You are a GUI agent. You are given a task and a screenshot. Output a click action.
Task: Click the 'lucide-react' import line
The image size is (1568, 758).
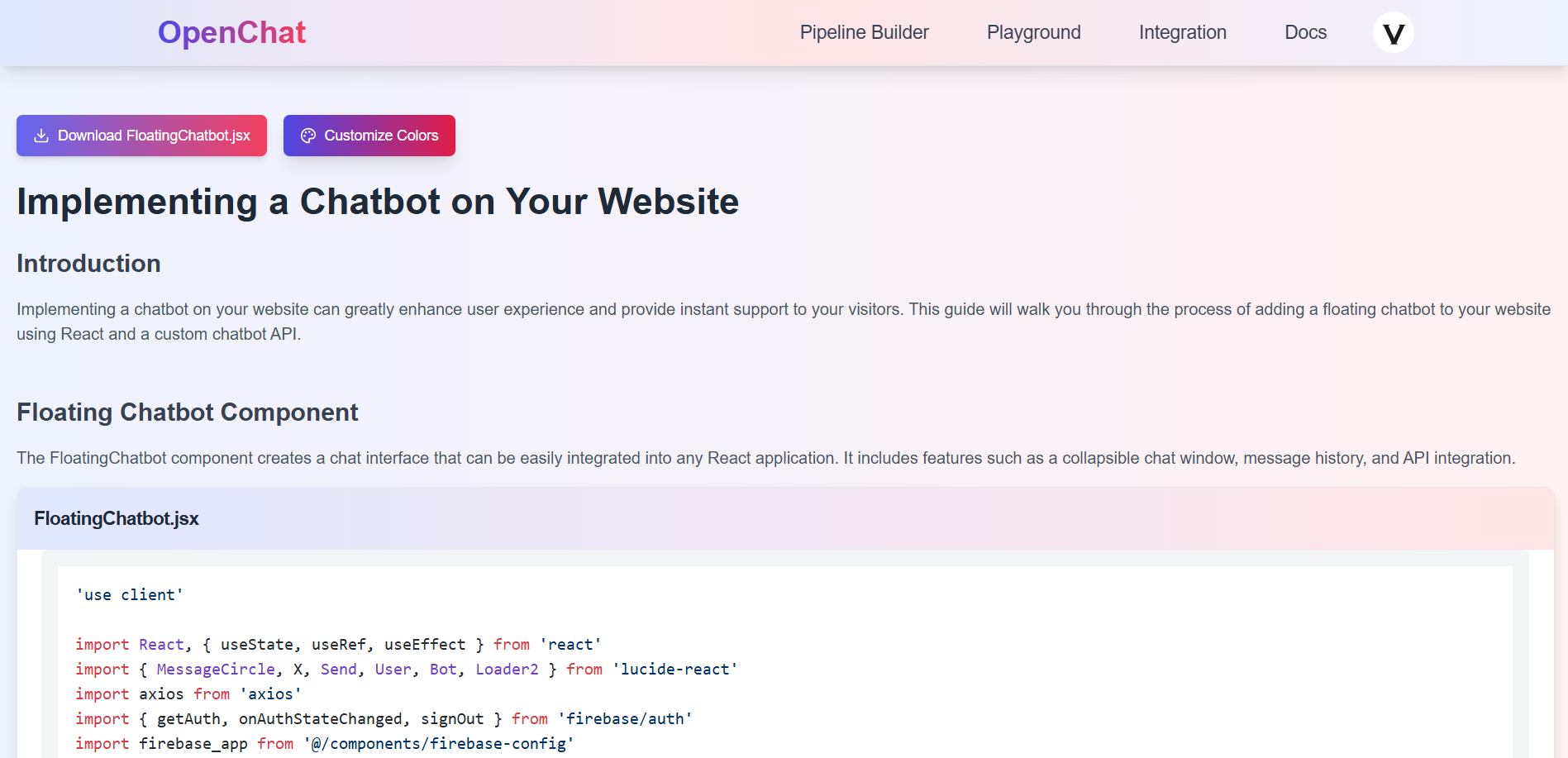406,670
